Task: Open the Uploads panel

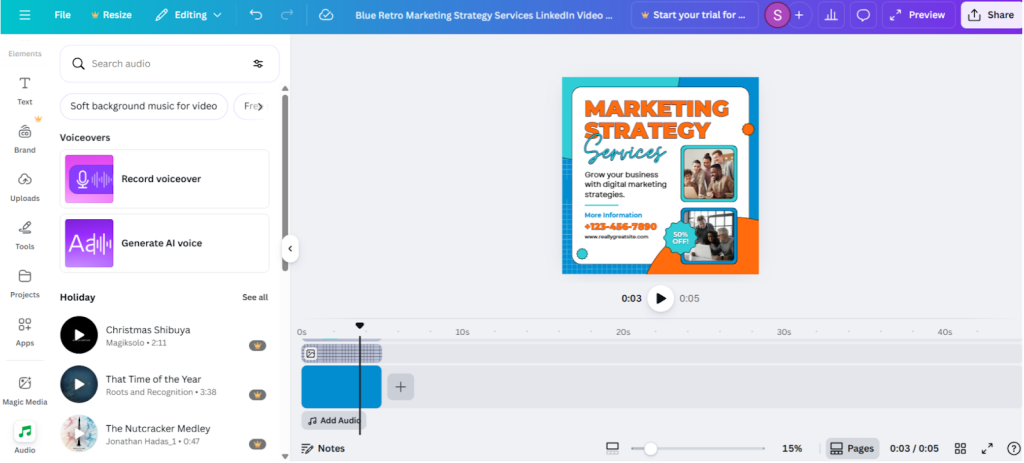Action: tap(25, 187)
